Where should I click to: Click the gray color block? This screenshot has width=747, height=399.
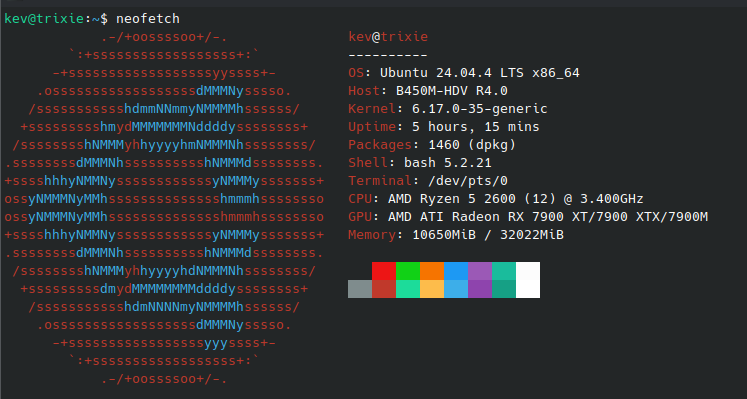[x=360, y=289]
